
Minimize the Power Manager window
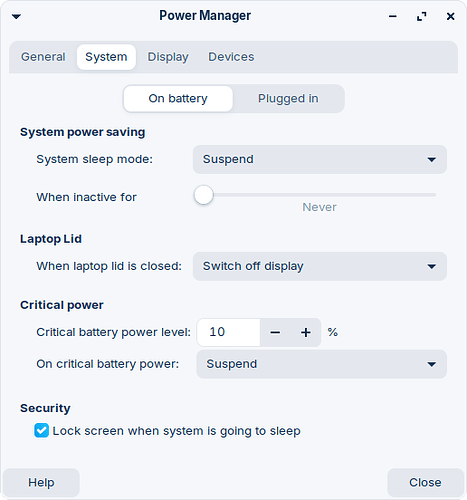pyautogui.click(x=393, y=16)
